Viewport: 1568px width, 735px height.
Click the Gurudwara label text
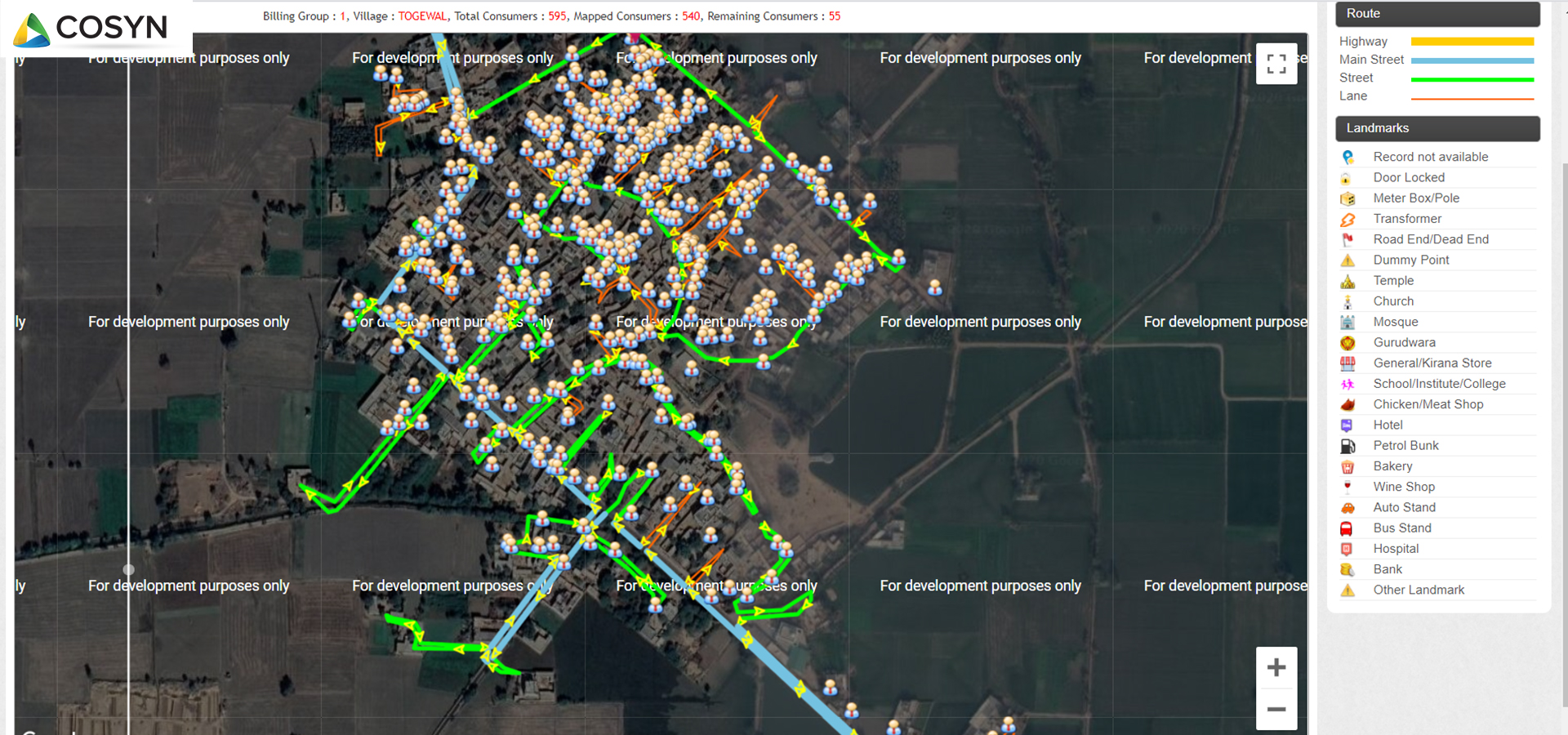(x=1404, y=343)
